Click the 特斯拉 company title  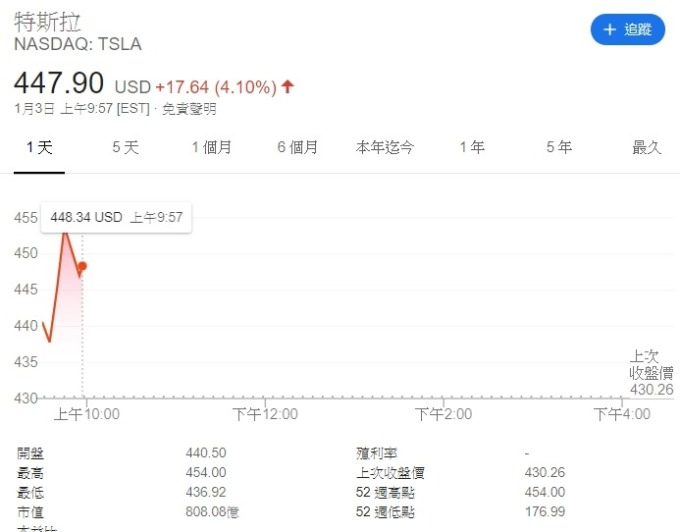pos(47,22)
